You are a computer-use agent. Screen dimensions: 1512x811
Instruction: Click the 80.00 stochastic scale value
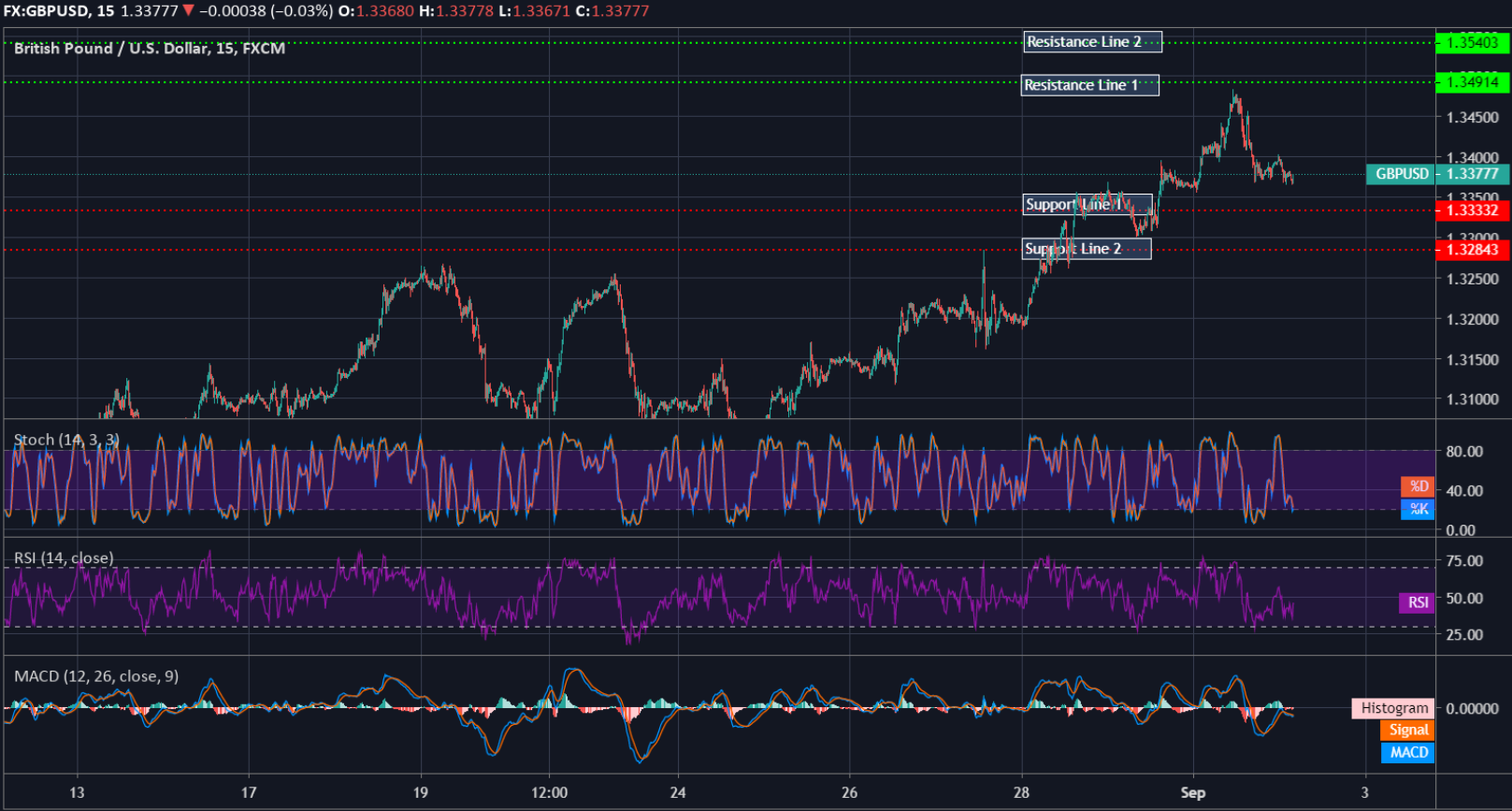1464,452
